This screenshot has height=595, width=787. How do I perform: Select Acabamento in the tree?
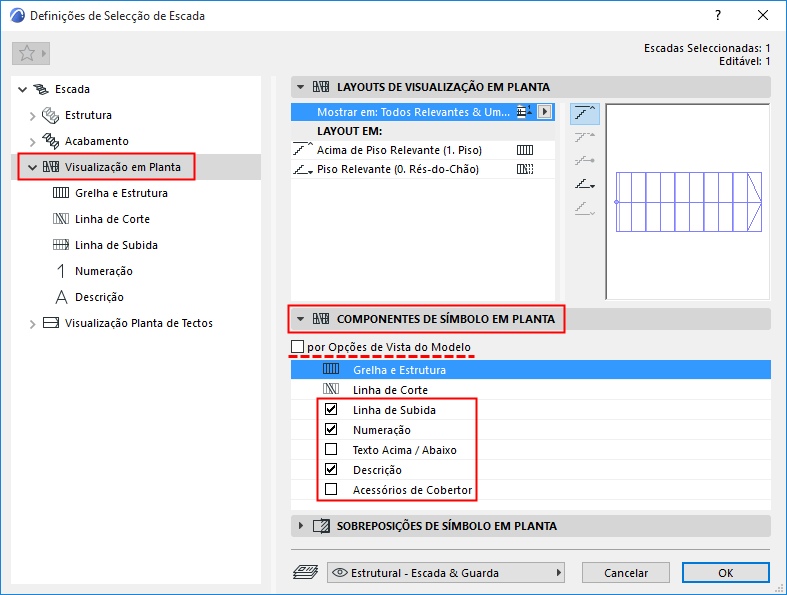click(x=97, y=141)
